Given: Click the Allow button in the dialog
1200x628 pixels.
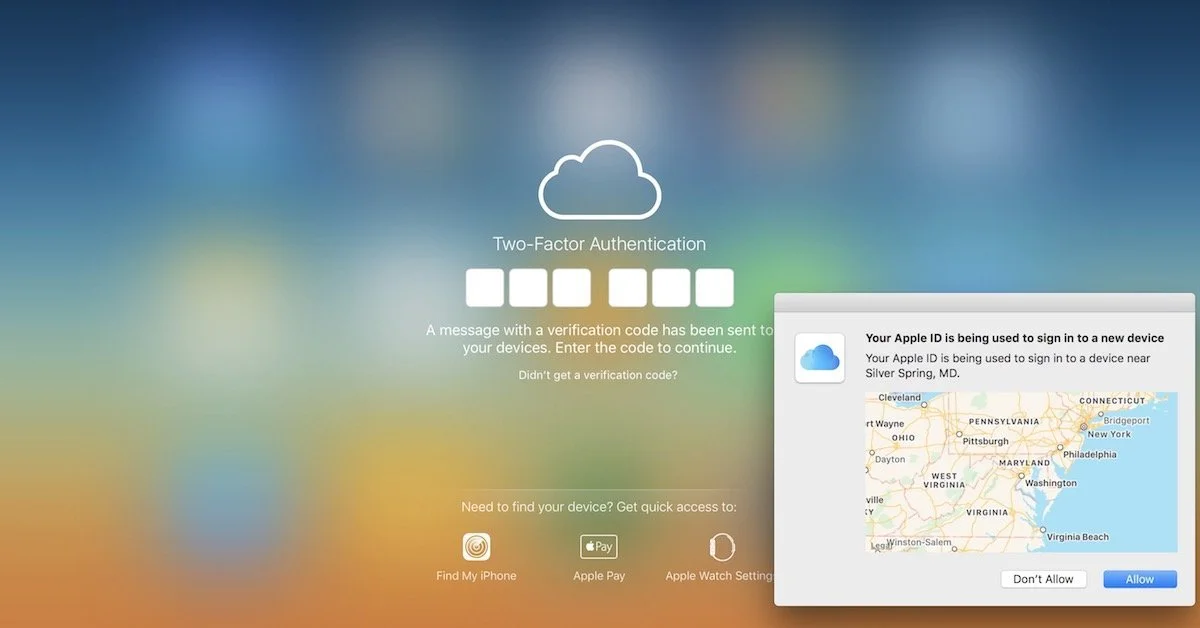Looking at the screenshot, I should tap(1140, 579).
